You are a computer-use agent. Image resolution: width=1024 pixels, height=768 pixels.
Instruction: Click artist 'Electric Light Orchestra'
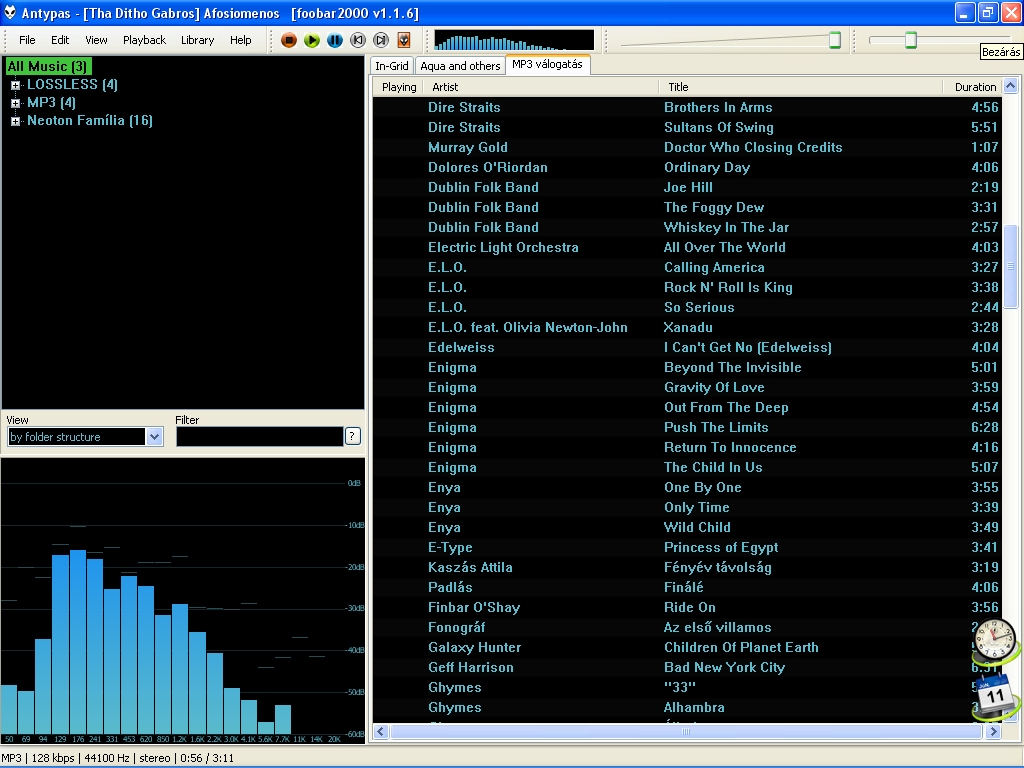click(x=503, y=248)
